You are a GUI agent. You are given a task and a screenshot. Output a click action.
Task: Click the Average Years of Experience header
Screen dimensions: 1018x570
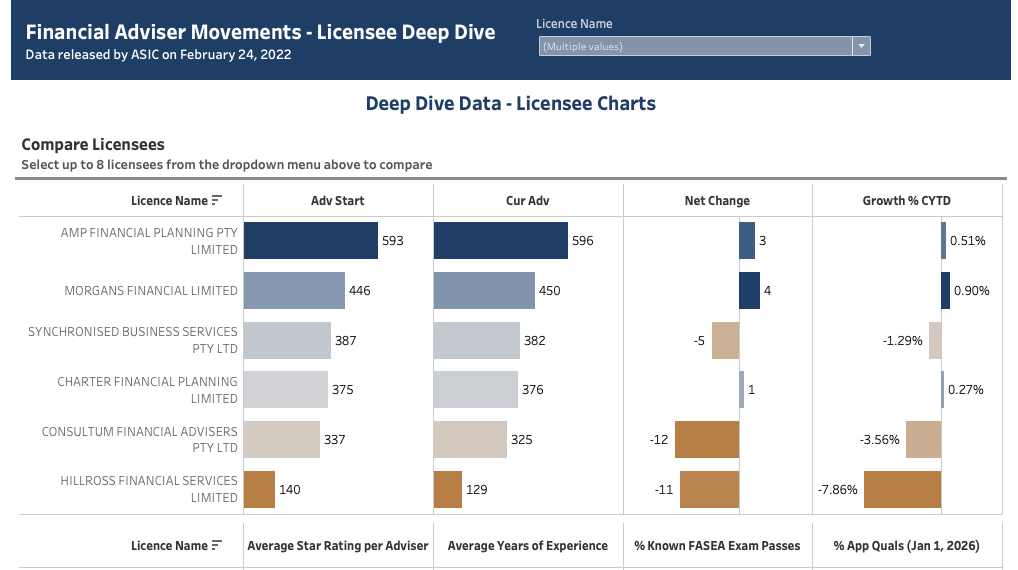528,545
